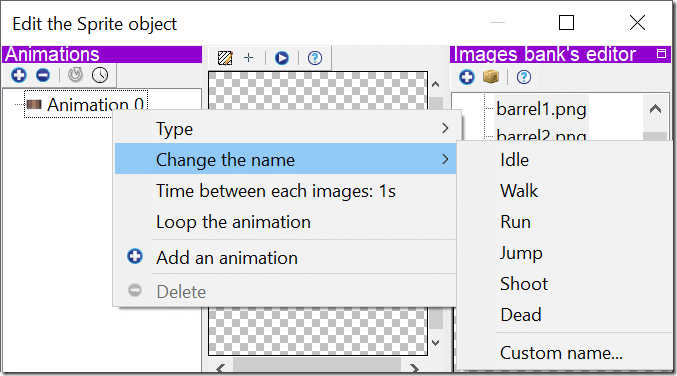Click the small square button on Images bank header
The width and height of the screenshot is (677, 376).
tap(661, 54)
